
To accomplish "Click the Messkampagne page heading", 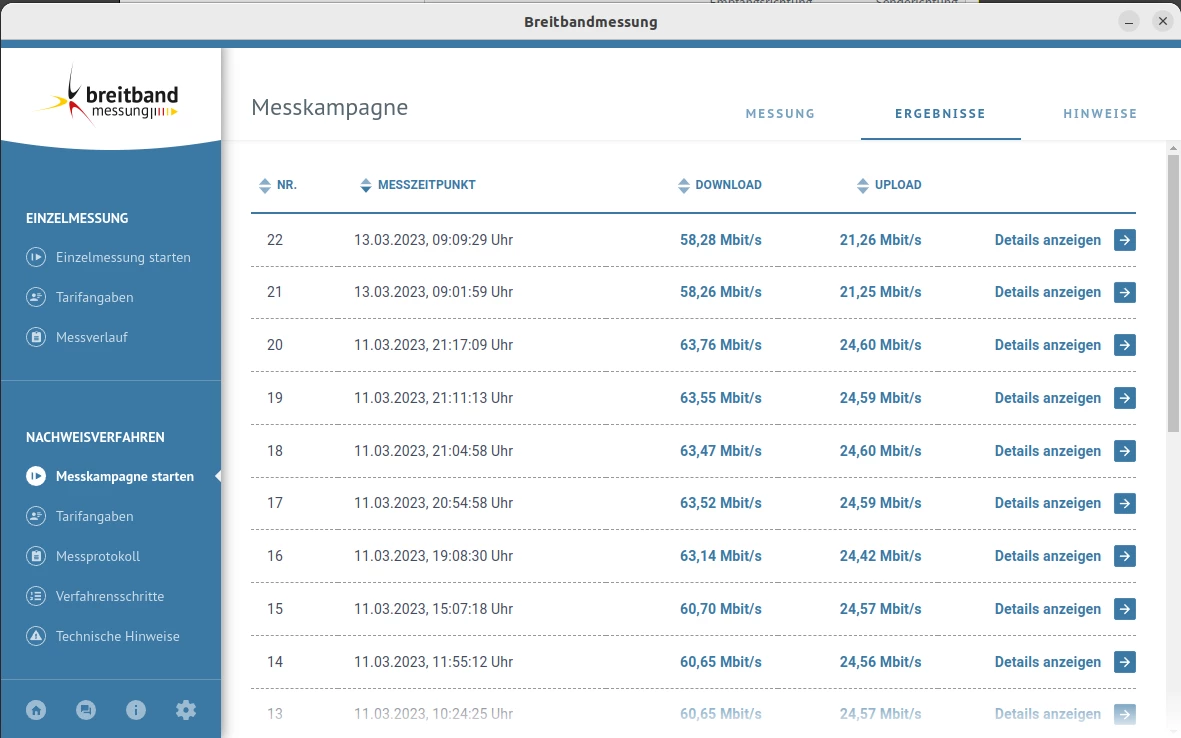I will coord(329,108).
